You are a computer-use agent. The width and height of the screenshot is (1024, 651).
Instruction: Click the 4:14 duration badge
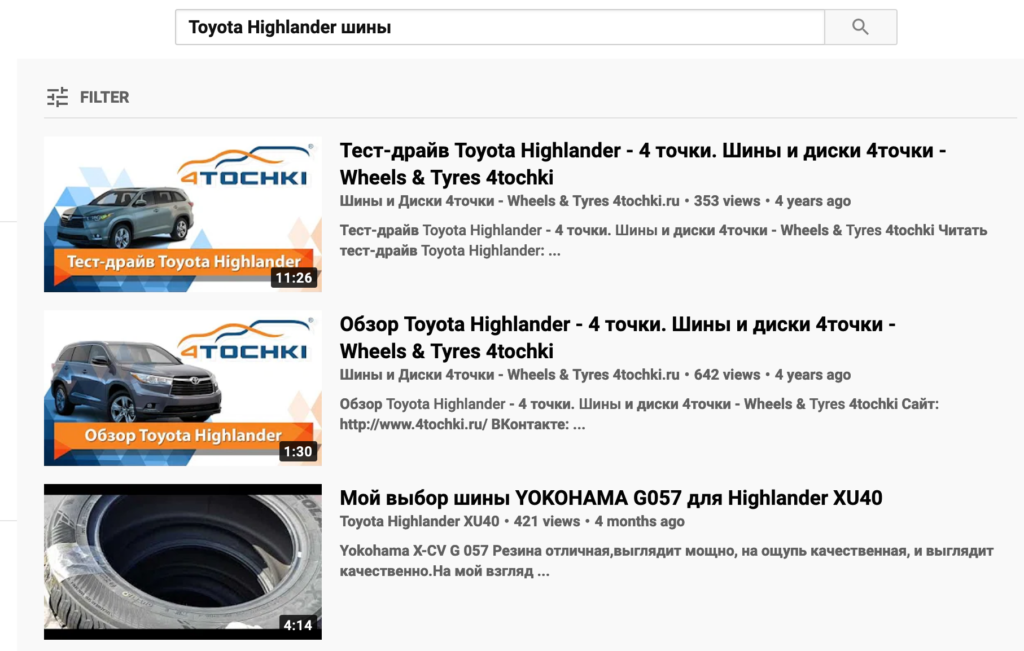point(298,626)
